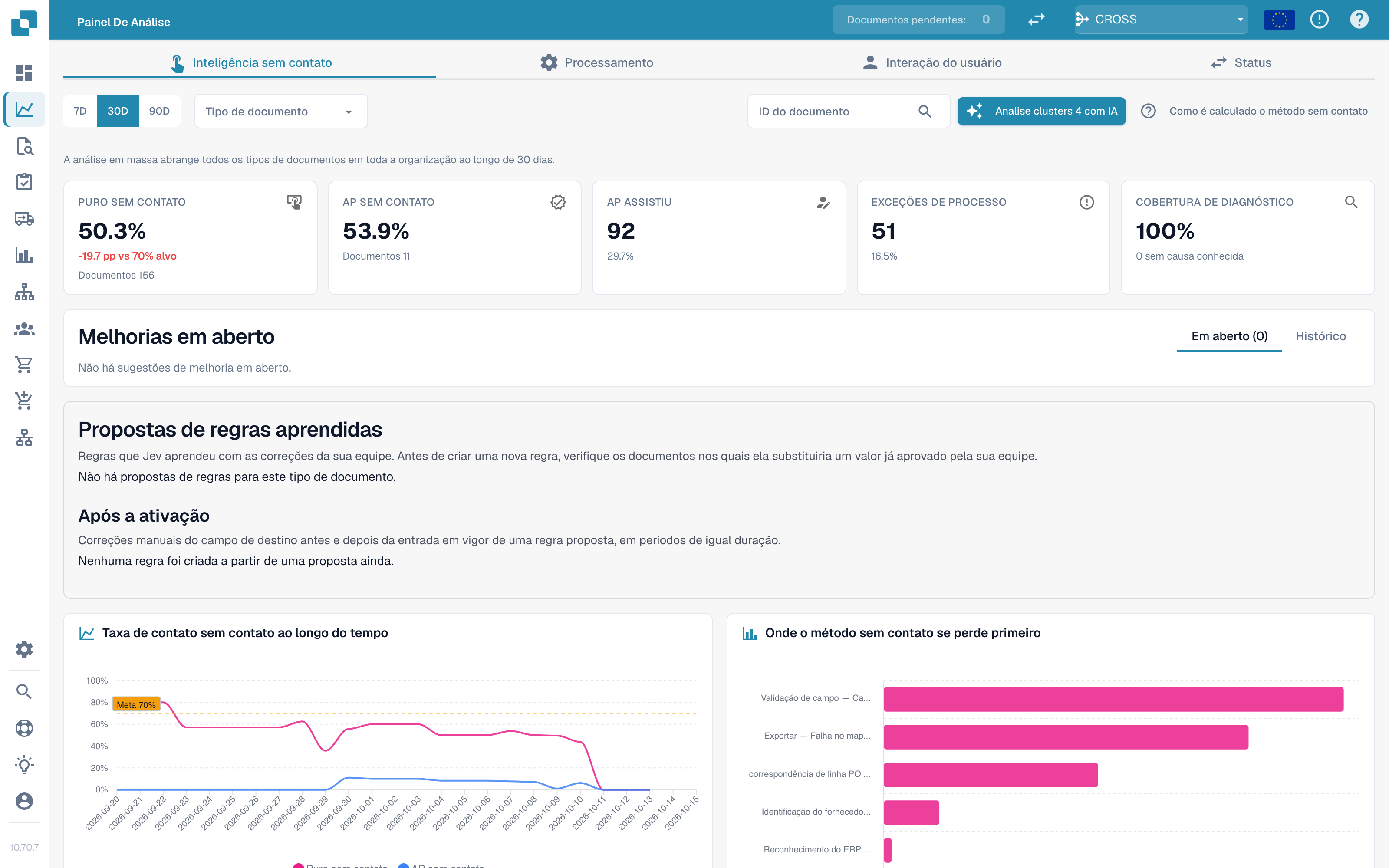Image resolution: width=1389 pixels, height=868 pixels.
Task: Click the Cobertura de Diagnóstico magnifier icon
Action: tap(1351, 202)
